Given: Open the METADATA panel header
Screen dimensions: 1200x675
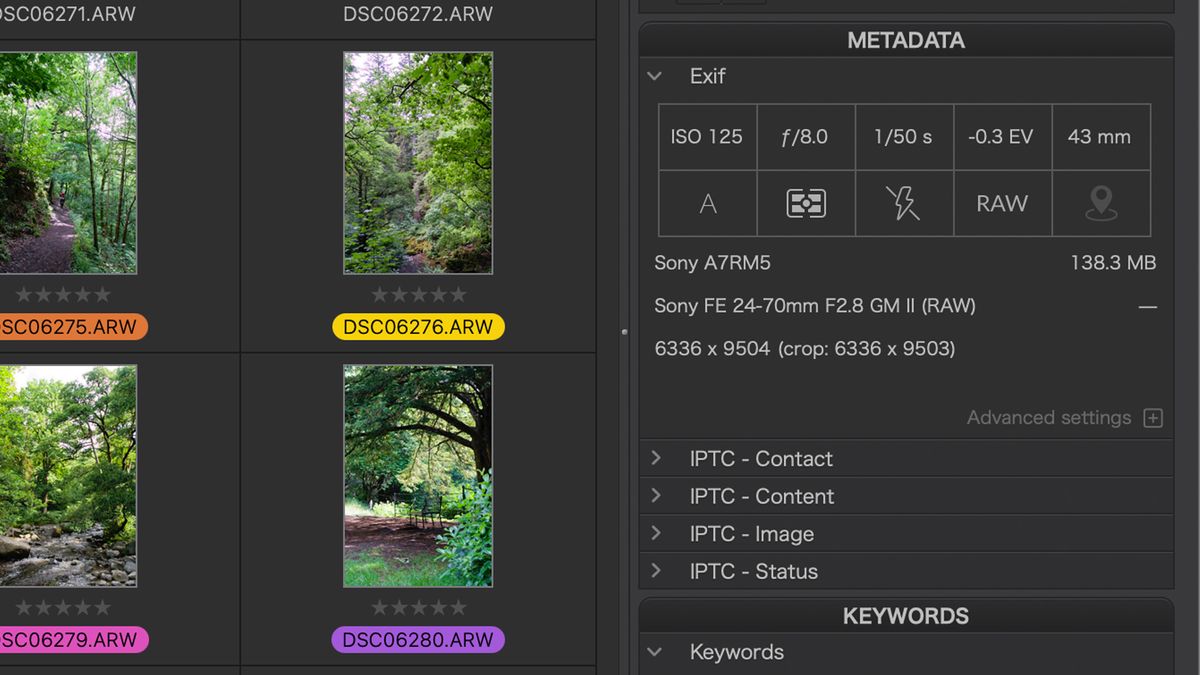Looking at the screenshot, I should pos(906,40).
